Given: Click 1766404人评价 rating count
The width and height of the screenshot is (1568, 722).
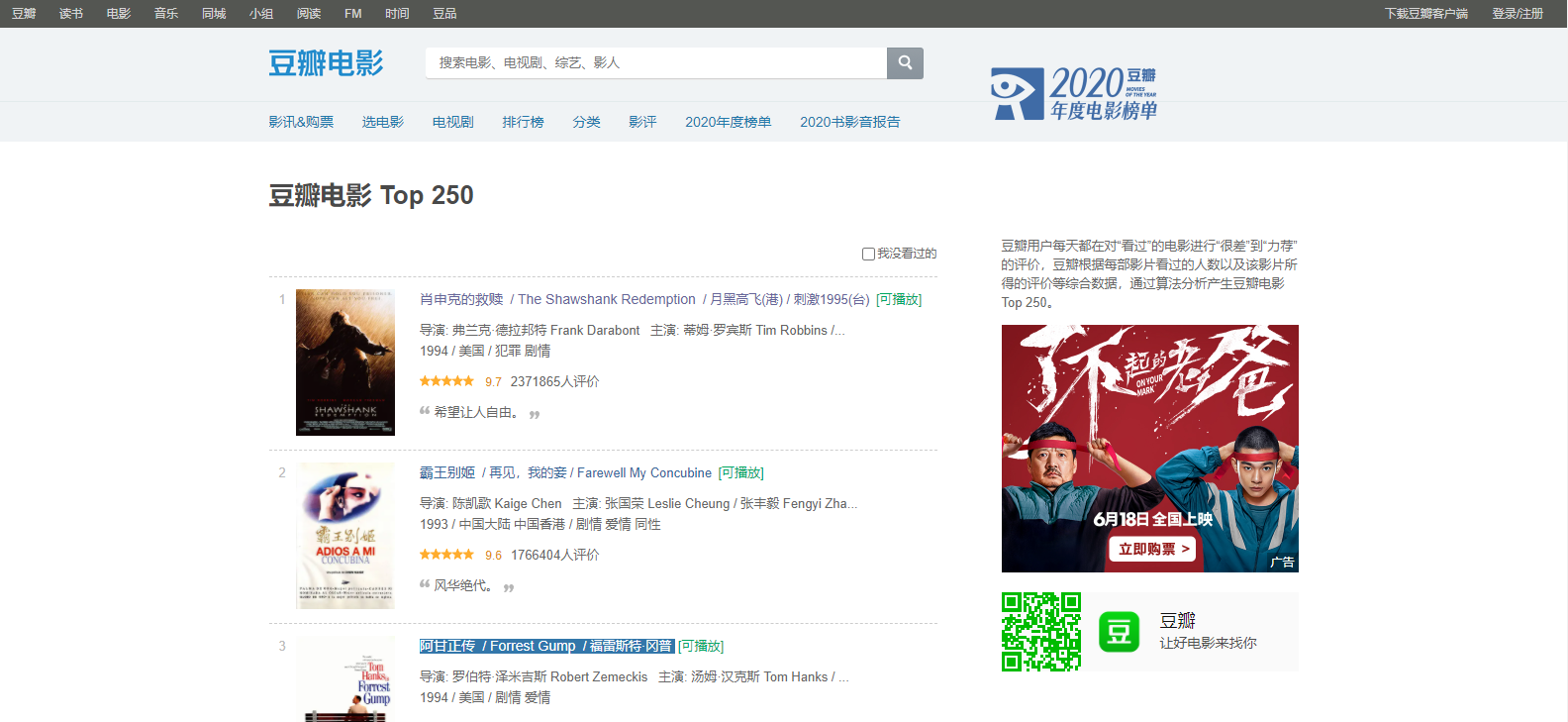Looking at the screenshot, I should point(555,555).
